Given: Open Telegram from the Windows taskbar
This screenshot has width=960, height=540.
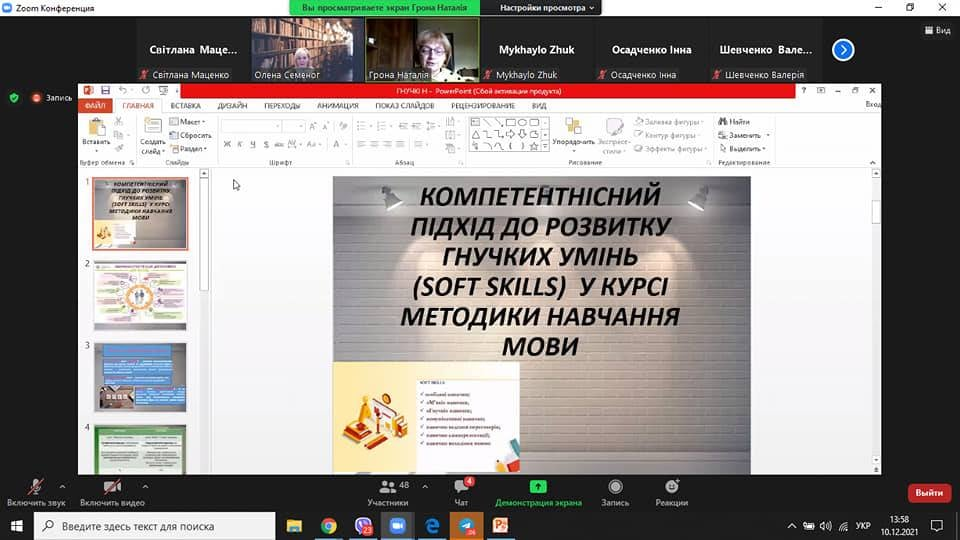Looking at the screenshot, I should point(466,525).
